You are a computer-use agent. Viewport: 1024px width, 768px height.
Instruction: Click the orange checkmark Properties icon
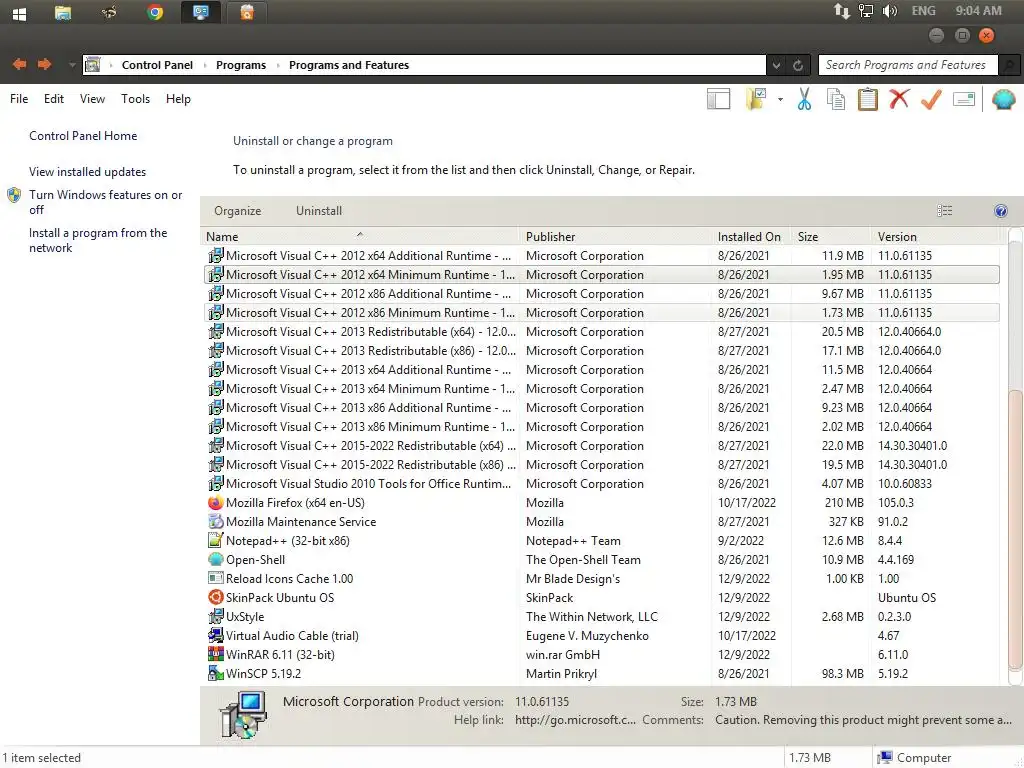click(x=931, y=99)
